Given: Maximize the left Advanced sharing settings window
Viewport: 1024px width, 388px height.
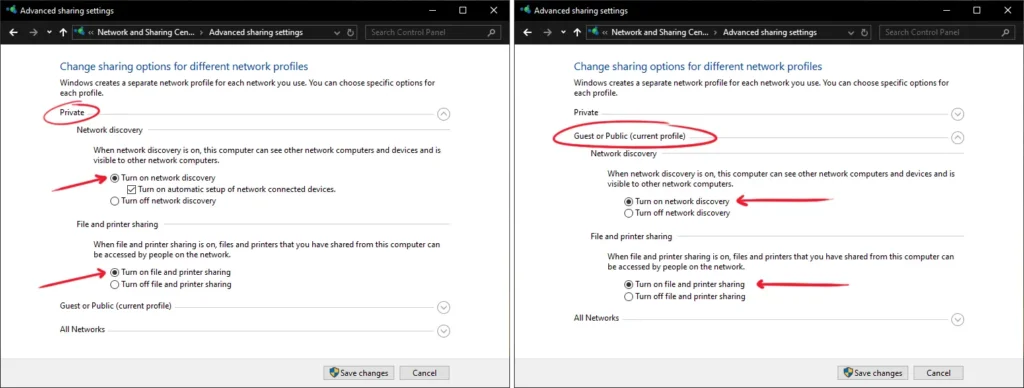Looking at the screenshot, I should tap(462, 10).
